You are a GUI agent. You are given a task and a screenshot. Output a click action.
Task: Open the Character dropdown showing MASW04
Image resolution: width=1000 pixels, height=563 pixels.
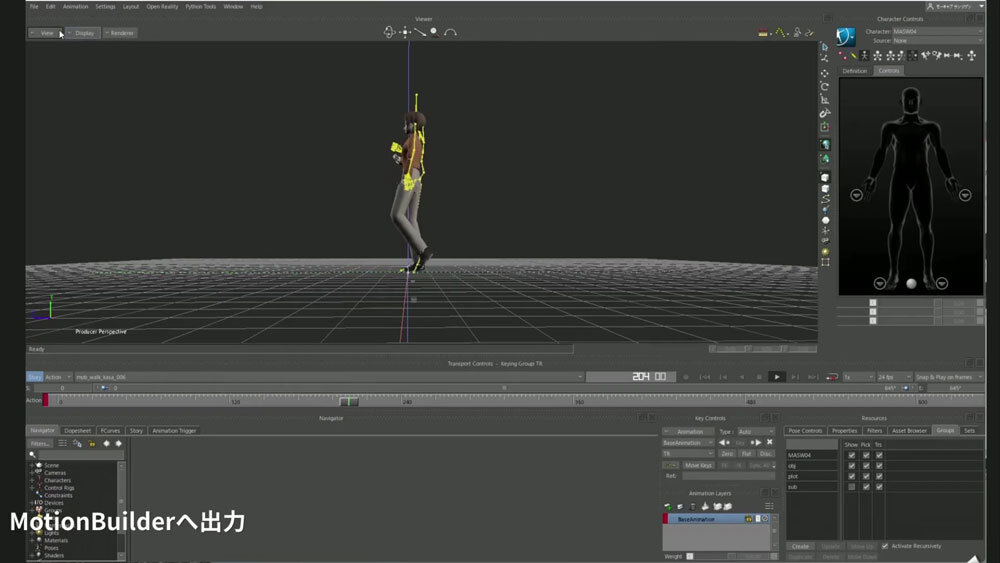937,31
